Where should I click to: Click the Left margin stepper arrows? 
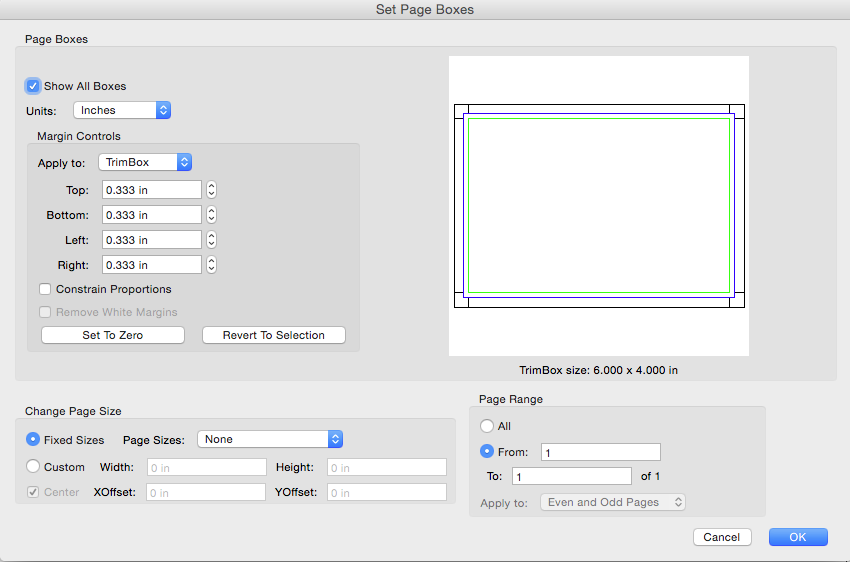[x=211, y=240]
